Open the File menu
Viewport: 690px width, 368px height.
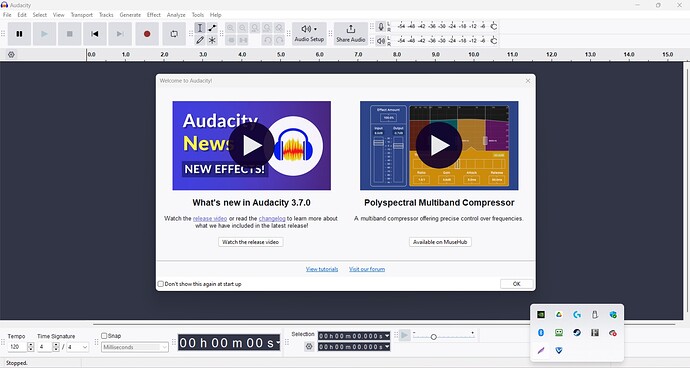click(7, 15)
